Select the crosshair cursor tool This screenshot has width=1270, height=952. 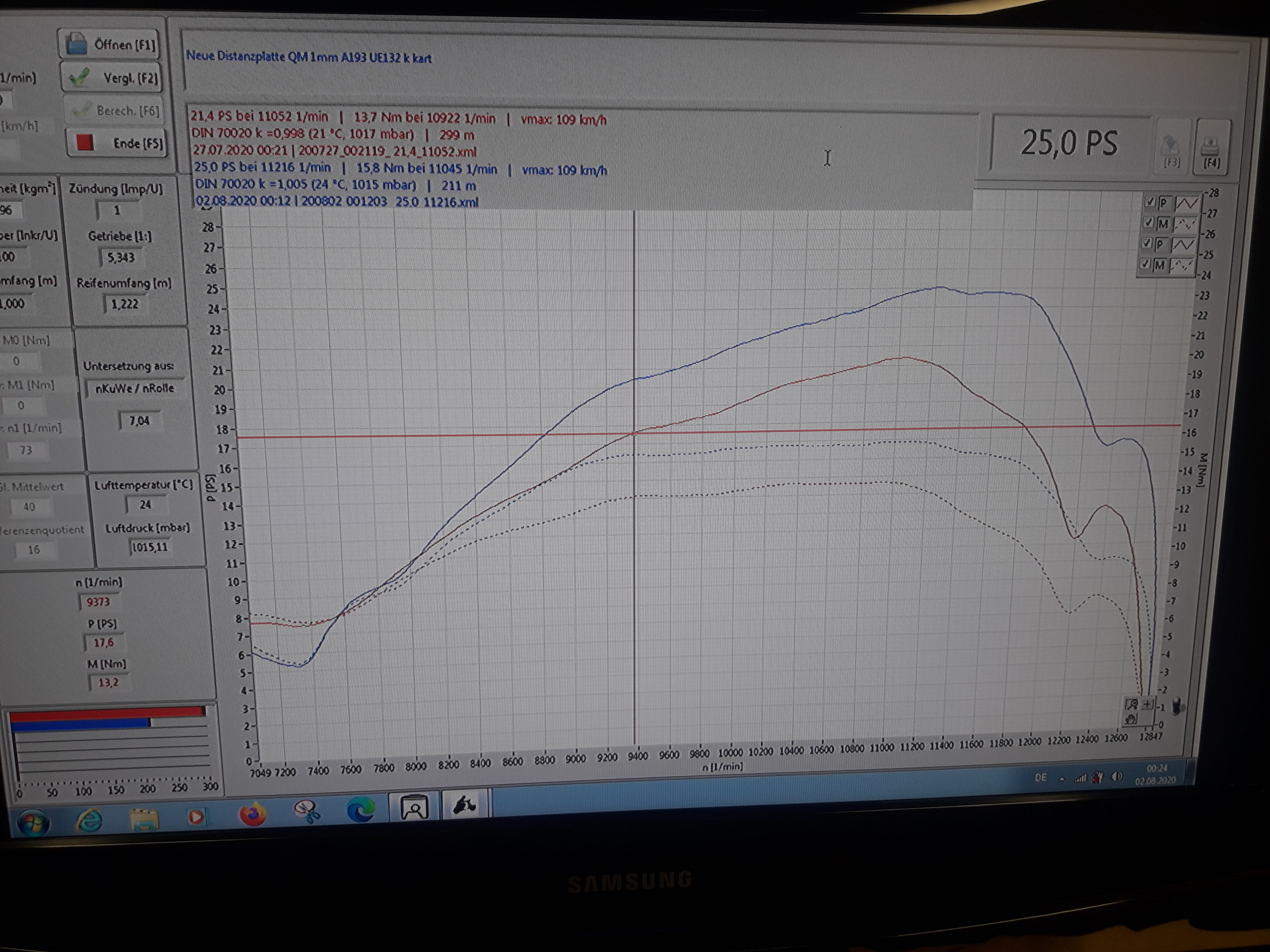click(x=1147, y=704)
